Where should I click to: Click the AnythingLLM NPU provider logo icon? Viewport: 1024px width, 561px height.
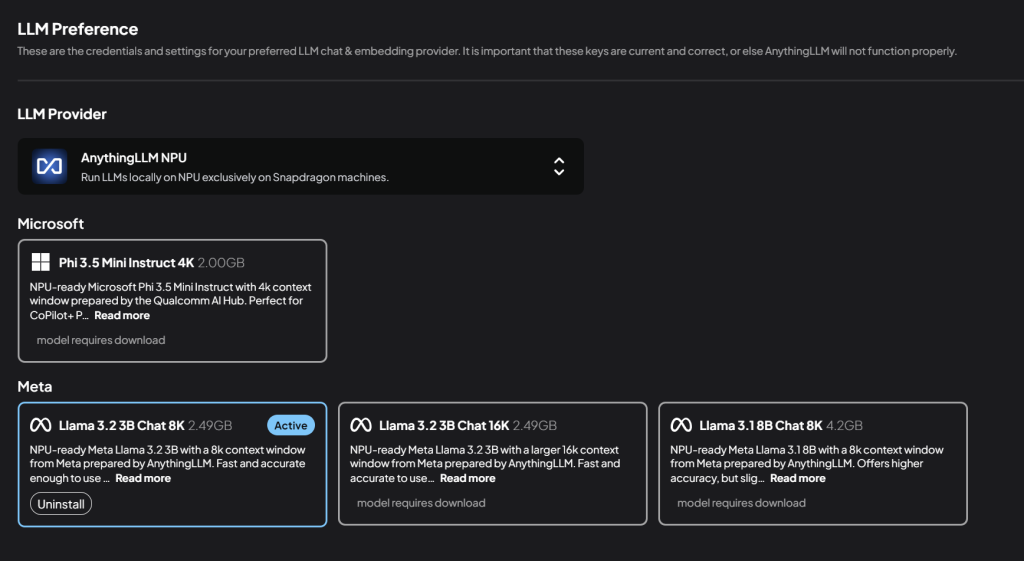(x=49, y=166)
